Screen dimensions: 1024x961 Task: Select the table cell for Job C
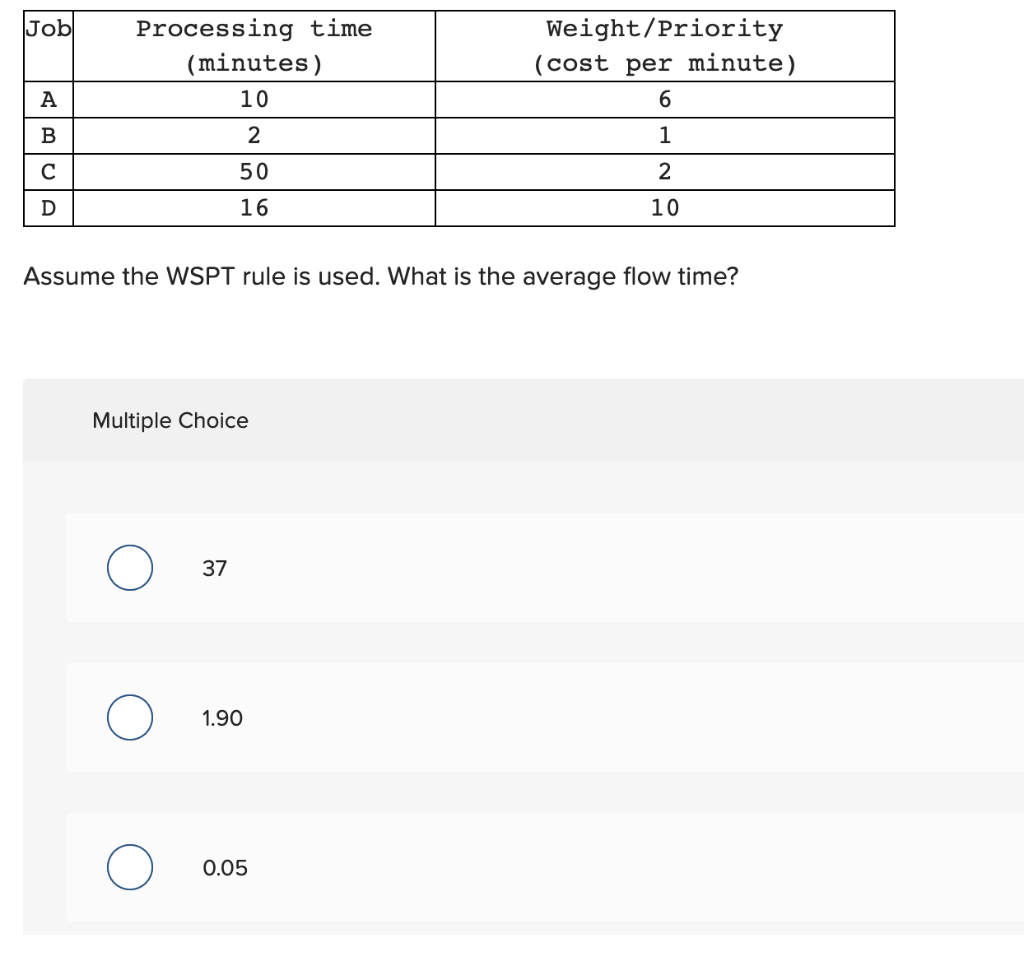(46, 171)
